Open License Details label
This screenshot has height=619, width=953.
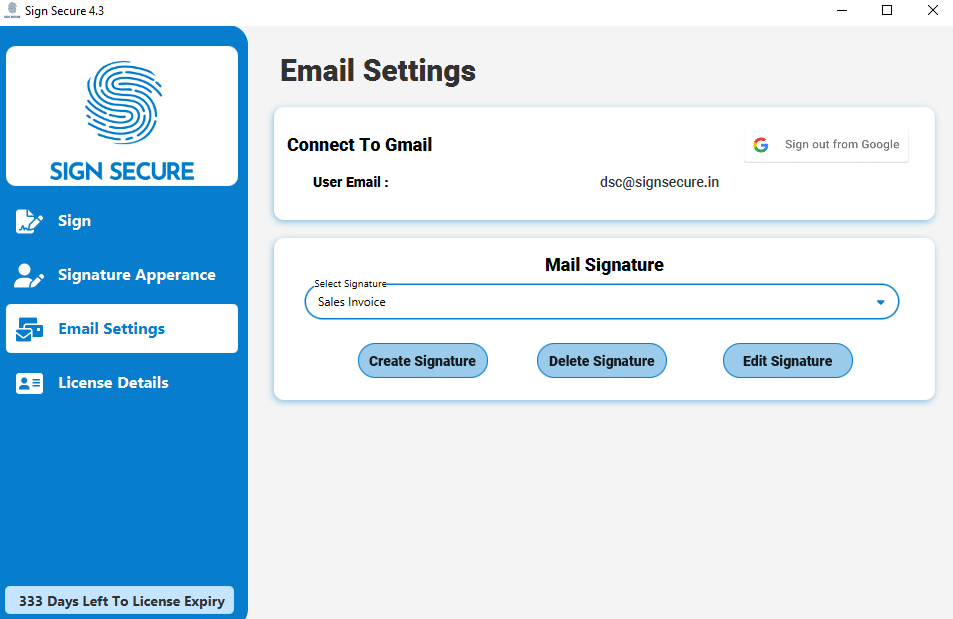click(x=113, y=382)
